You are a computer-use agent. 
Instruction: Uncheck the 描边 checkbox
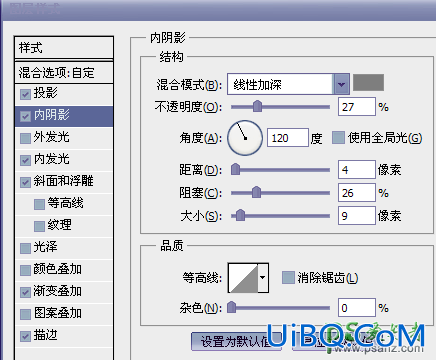click(25, 336)
